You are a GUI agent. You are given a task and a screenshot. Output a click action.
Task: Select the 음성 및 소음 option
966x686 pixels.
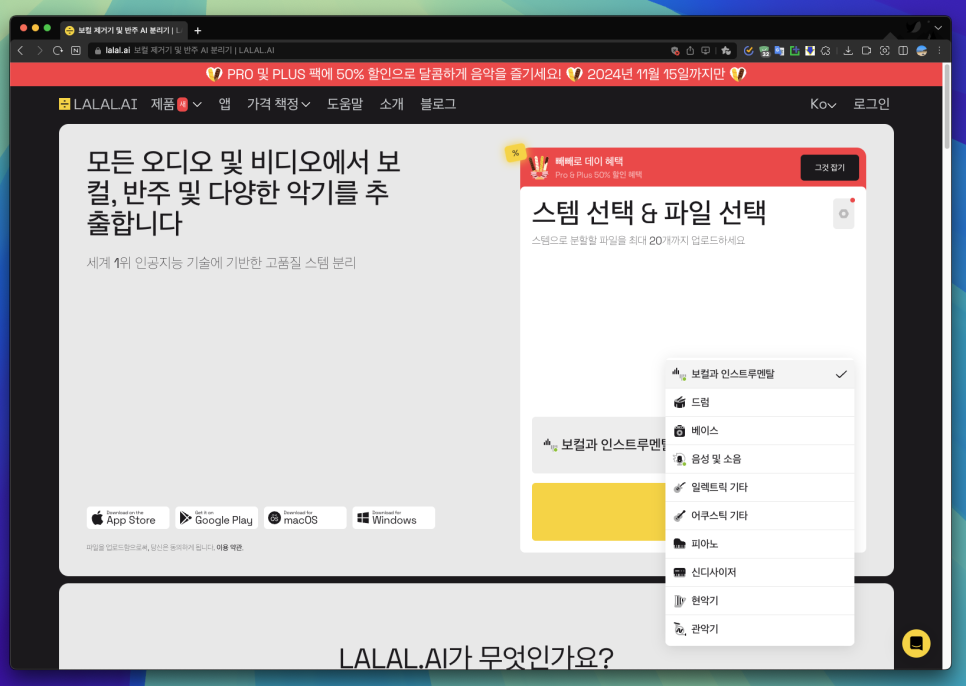coord(760,459)
